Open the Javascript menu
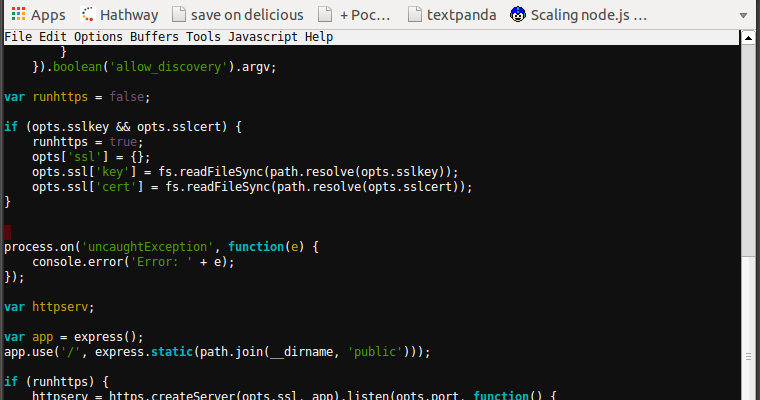The width and height of the screenshot is (760, 400). pos(263,37)
